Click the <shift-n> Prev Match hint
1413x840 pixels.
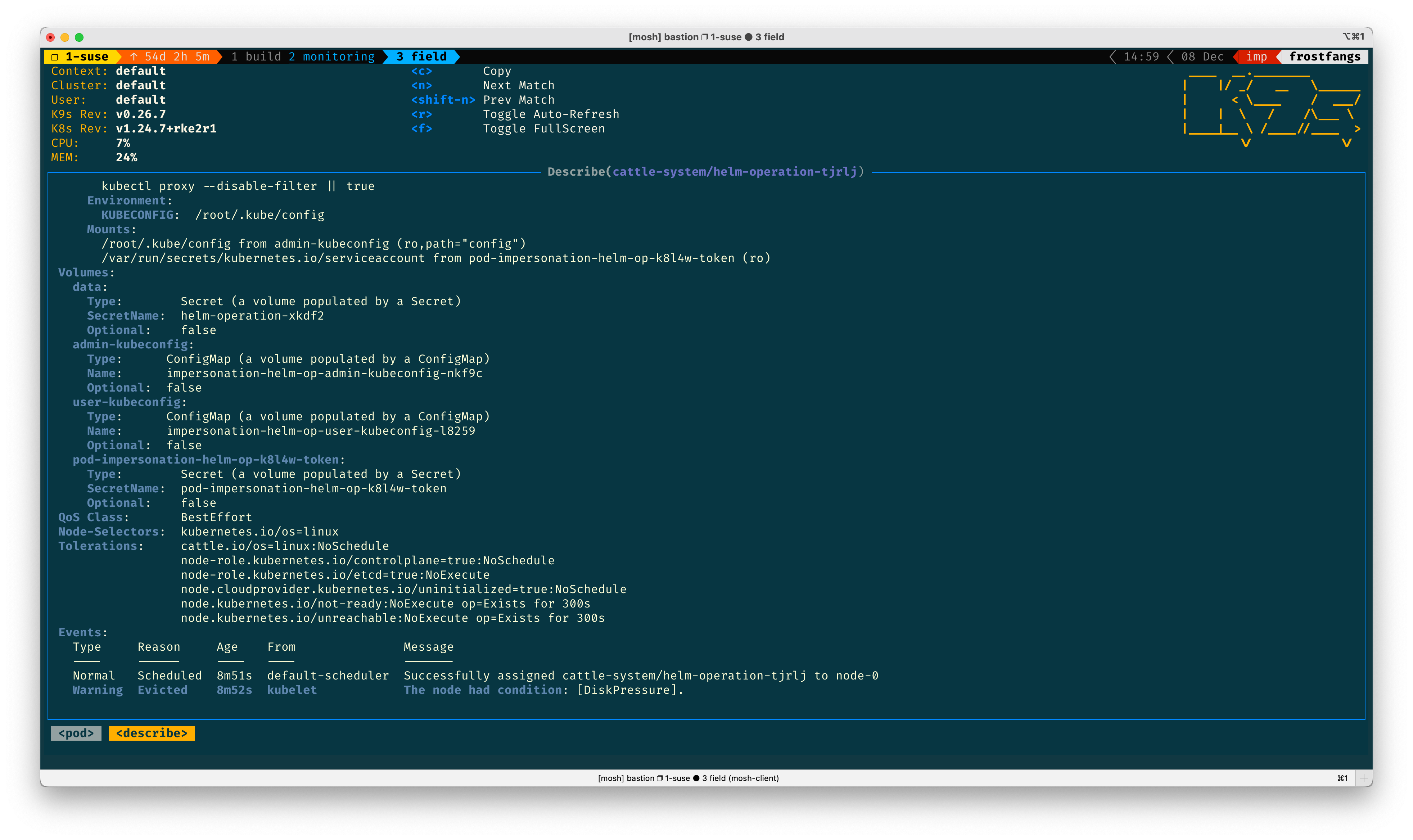tap(443, 100)
